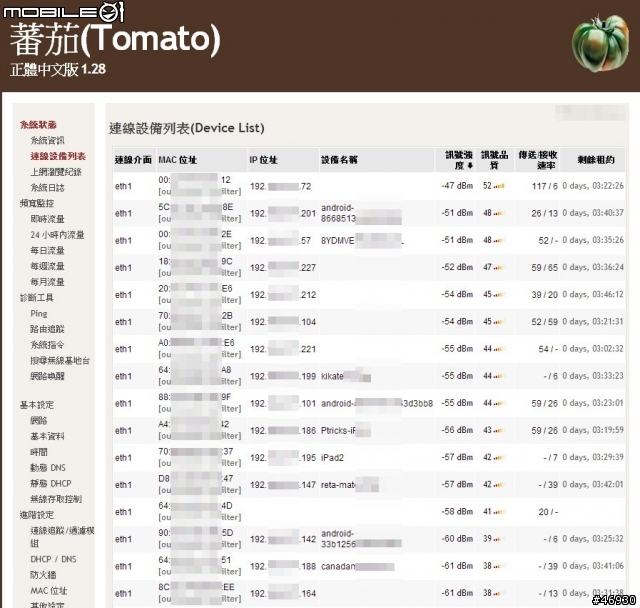Go to 即時流量 page
The image size is (640, 608).
click(x=47, y=219)
